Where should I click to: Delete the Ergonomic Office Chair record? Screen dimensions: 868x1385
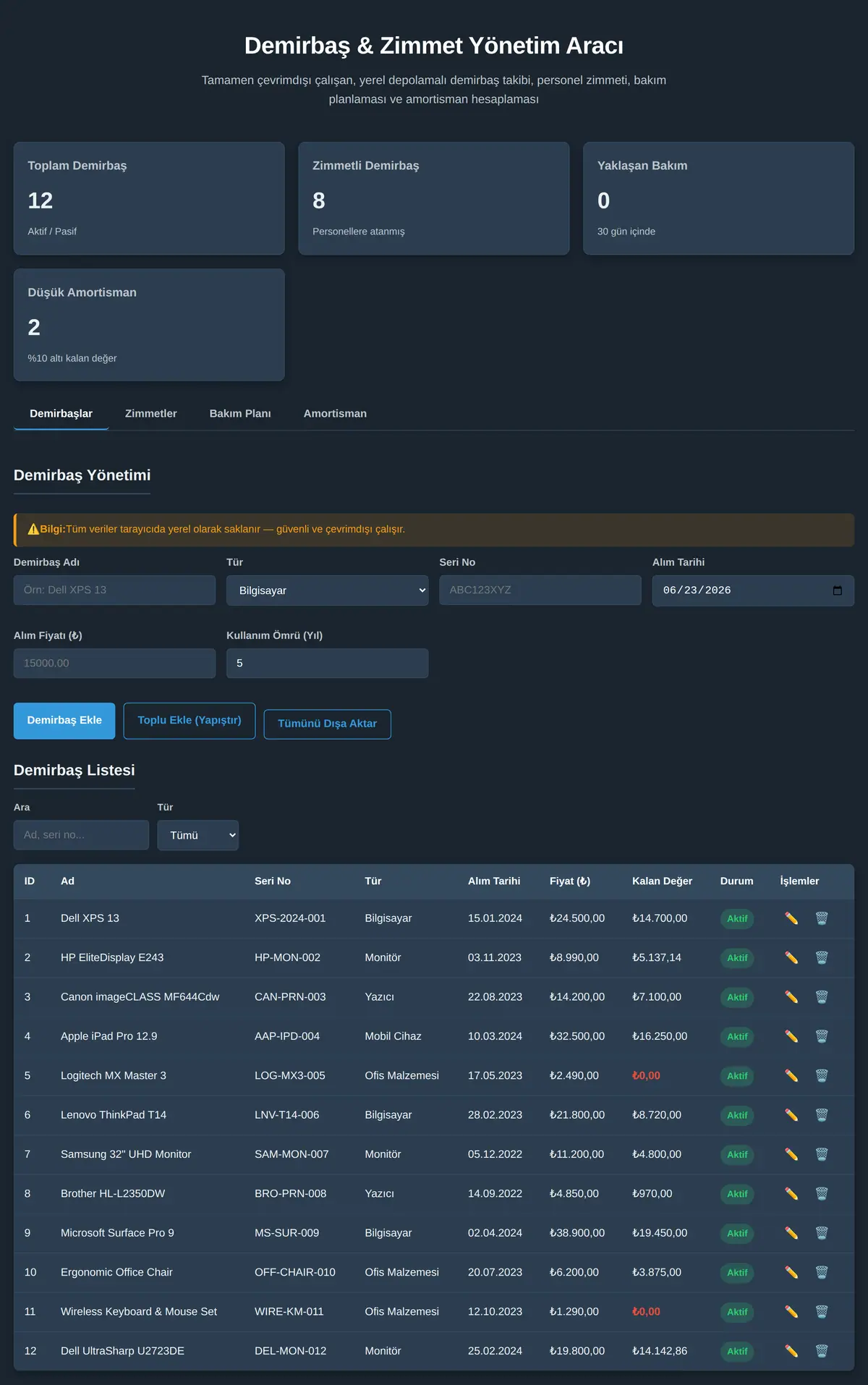pos(822,1273)
